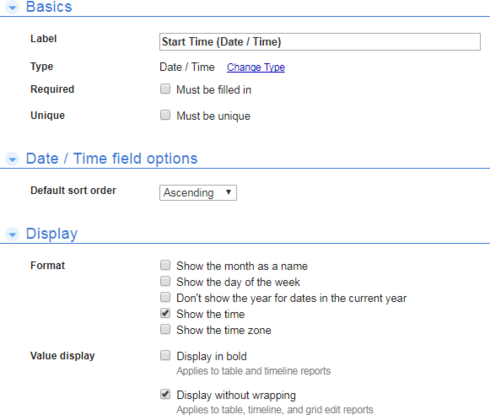Click the Change Type link
The width and height of the screenshot is (490, 415).
pyautogui.click(x=256, y=67)
